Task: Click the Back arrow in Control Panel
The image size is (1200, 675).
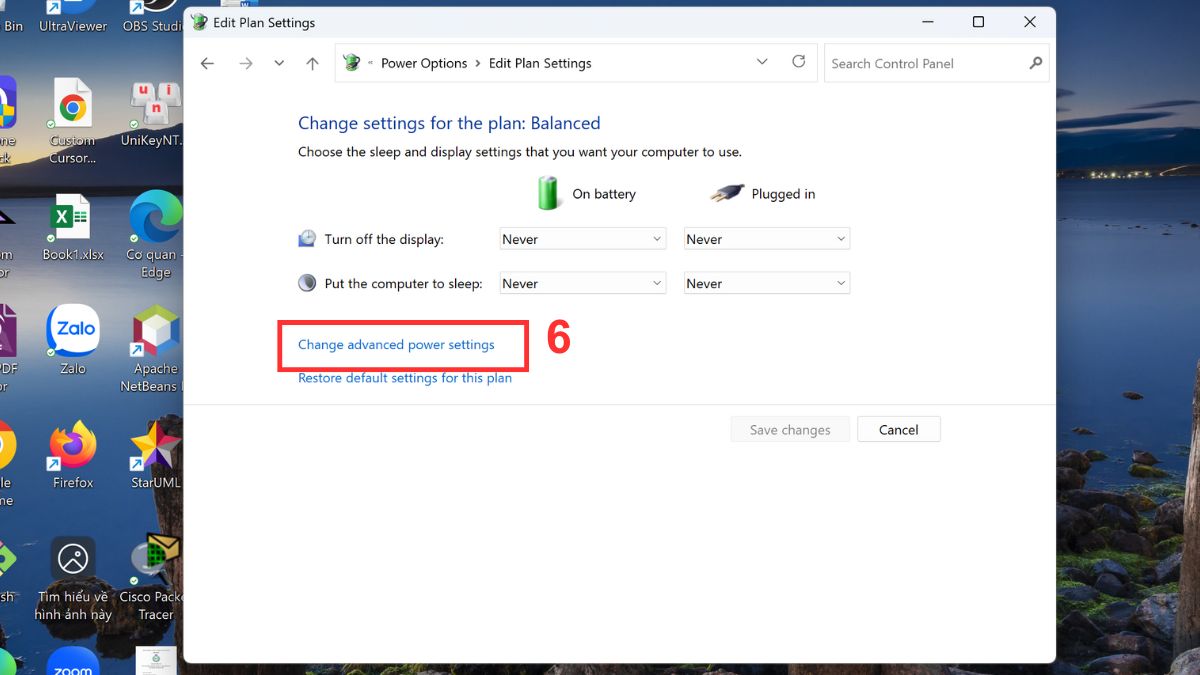Action: tap(207, 63)
